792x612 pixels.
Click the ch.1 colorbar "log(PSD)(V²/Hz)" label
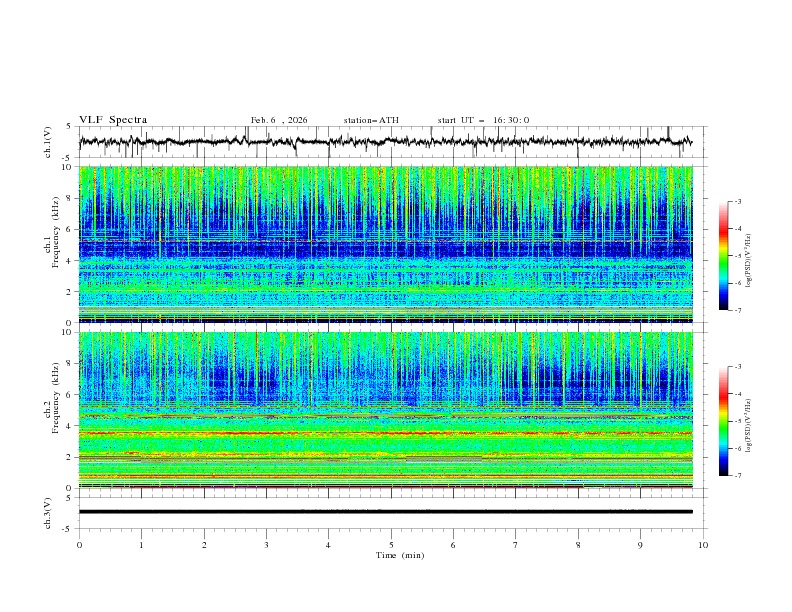point(748,261)
